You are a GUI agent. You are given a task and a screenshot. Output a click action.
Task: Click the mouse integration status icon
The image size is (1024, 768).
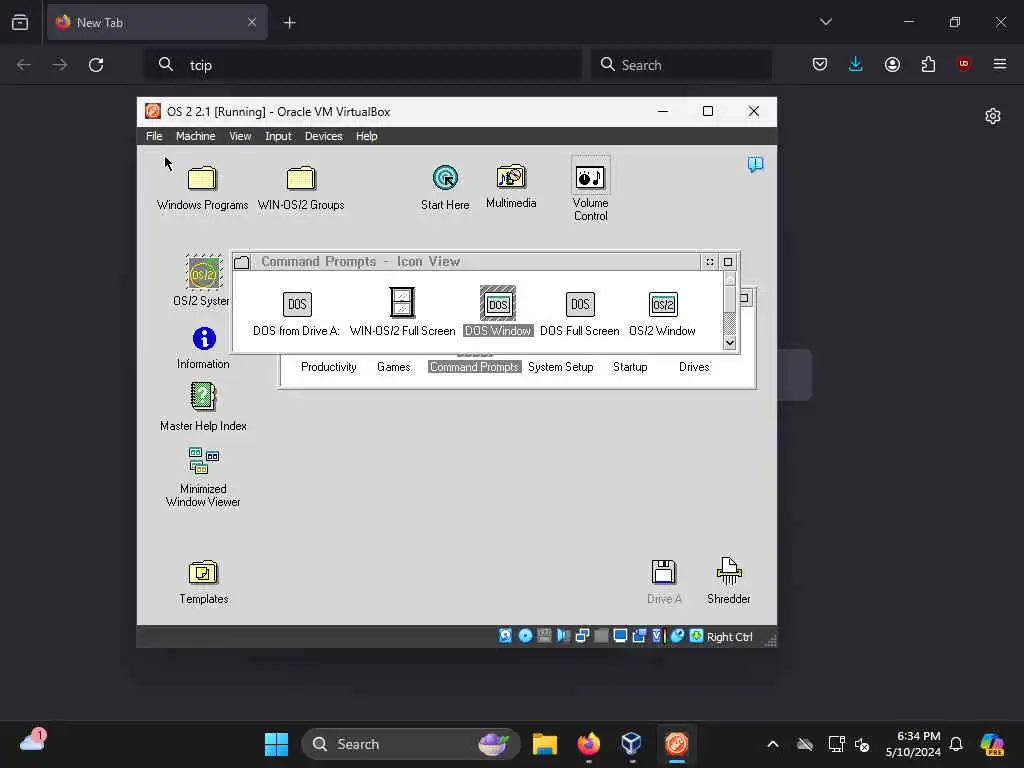(677, 636)
